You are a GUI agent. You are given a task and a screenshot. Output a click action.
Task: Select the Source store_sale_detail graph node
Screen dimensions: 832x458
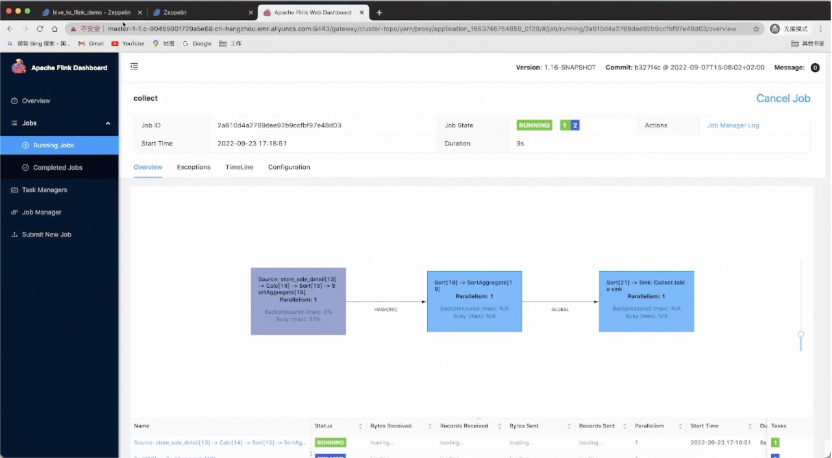[x=298, y=301]
